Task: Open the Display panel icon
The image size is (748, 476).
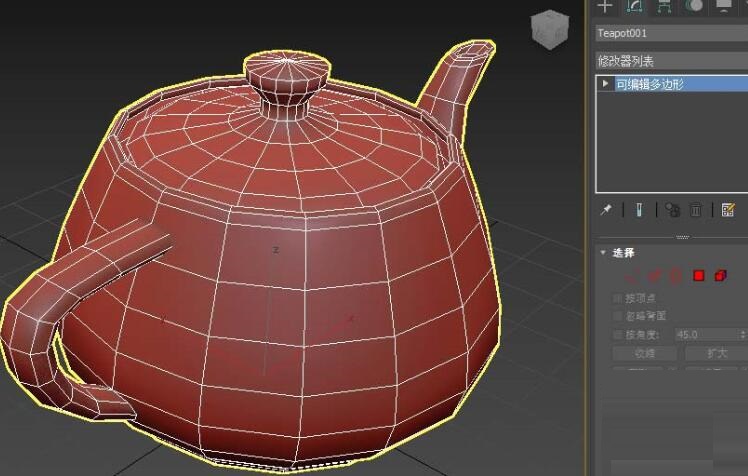Action: point(723,6)
